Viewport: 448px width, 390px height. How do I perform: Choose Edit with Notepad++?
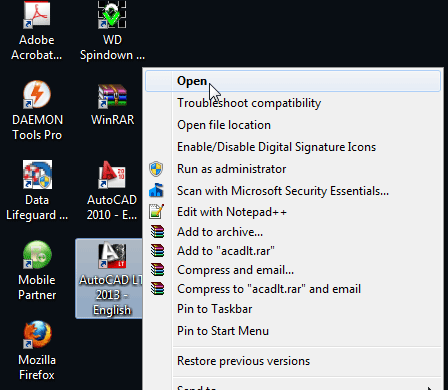293,212
